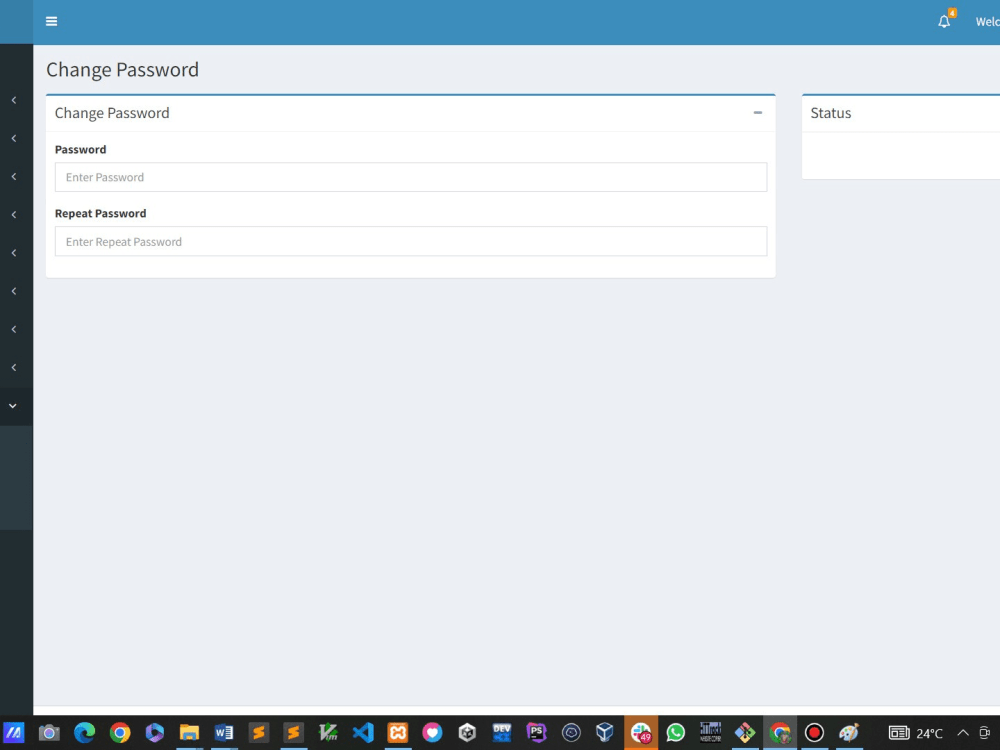The height and width of the screenshot is (750, 1000).
Task: Focus the Enter Password input field
Action: (411, 177)
